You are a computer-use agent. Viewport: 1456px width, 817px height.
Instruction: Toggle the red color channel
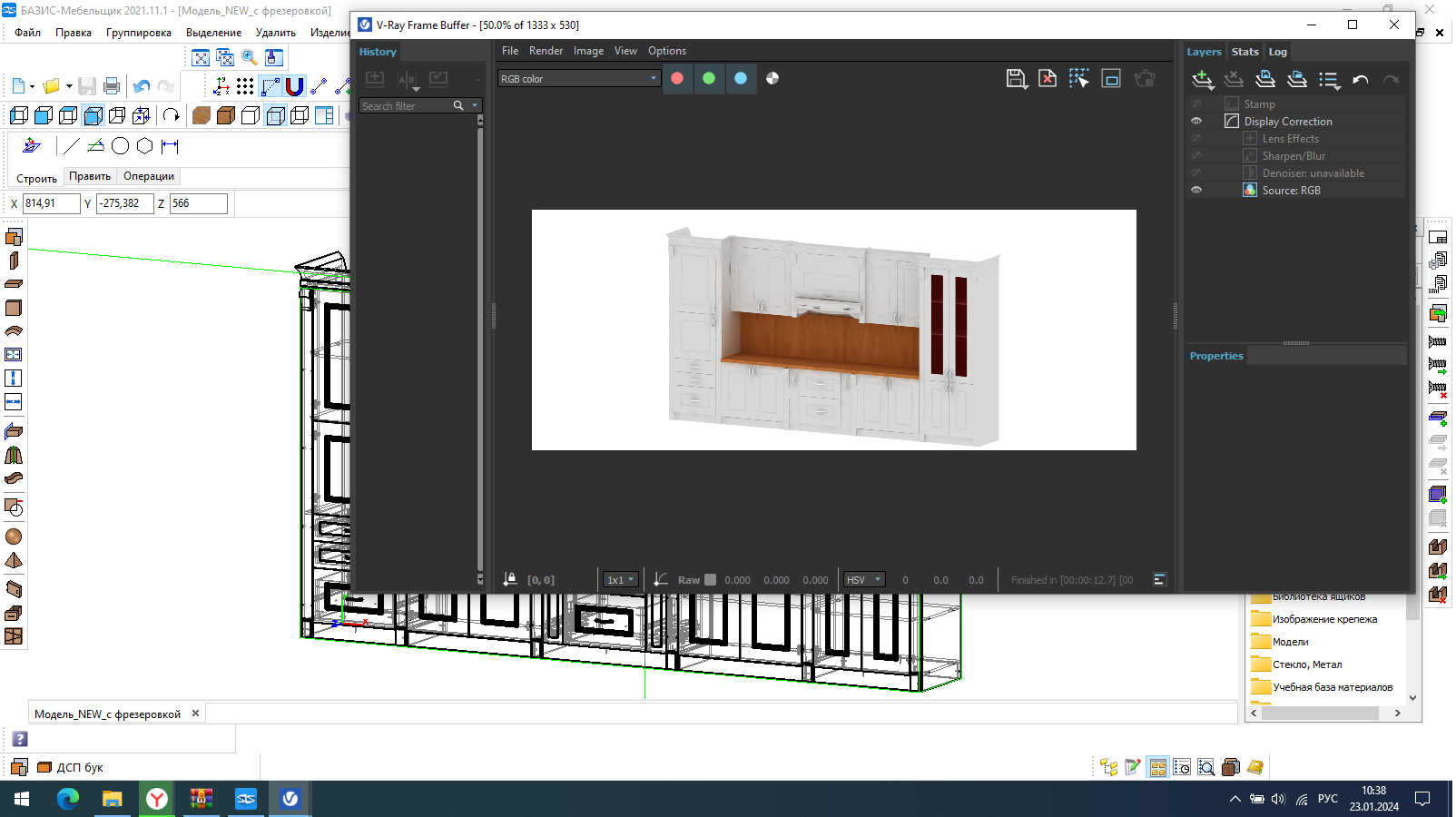click(677, 78)
